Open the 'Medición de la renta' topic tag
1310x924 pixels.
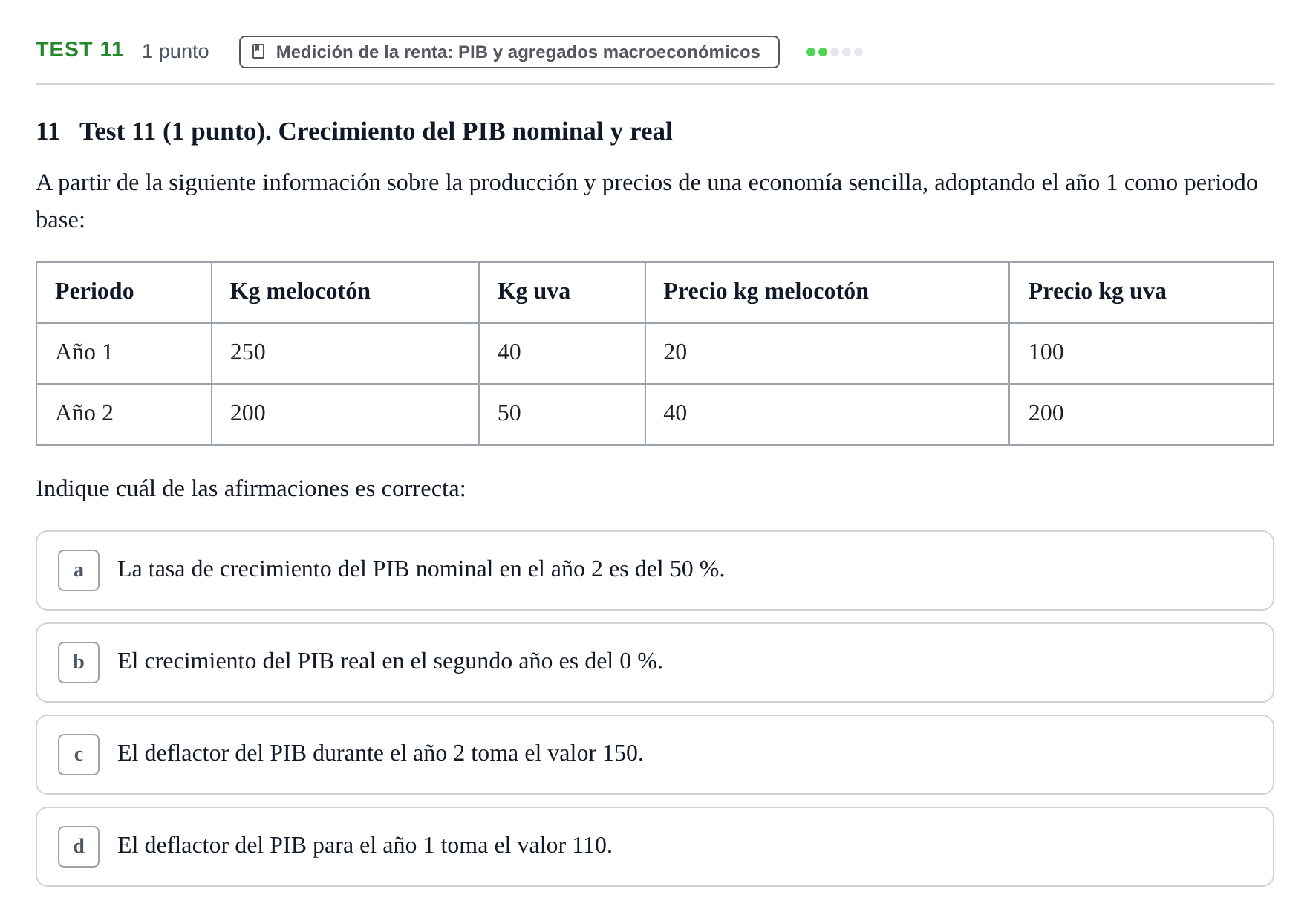pyautogui.click(x=509, y=52)
